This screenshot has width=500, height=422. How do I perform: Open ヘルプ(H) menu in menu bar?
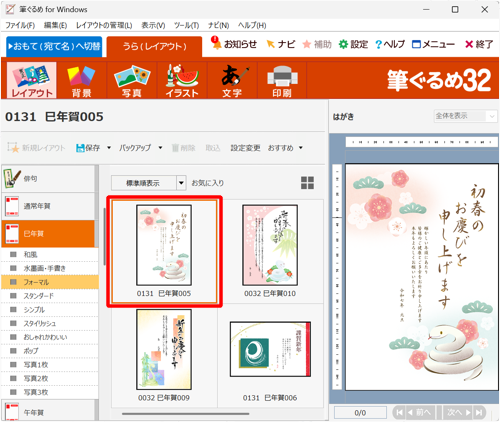[252, 25]
